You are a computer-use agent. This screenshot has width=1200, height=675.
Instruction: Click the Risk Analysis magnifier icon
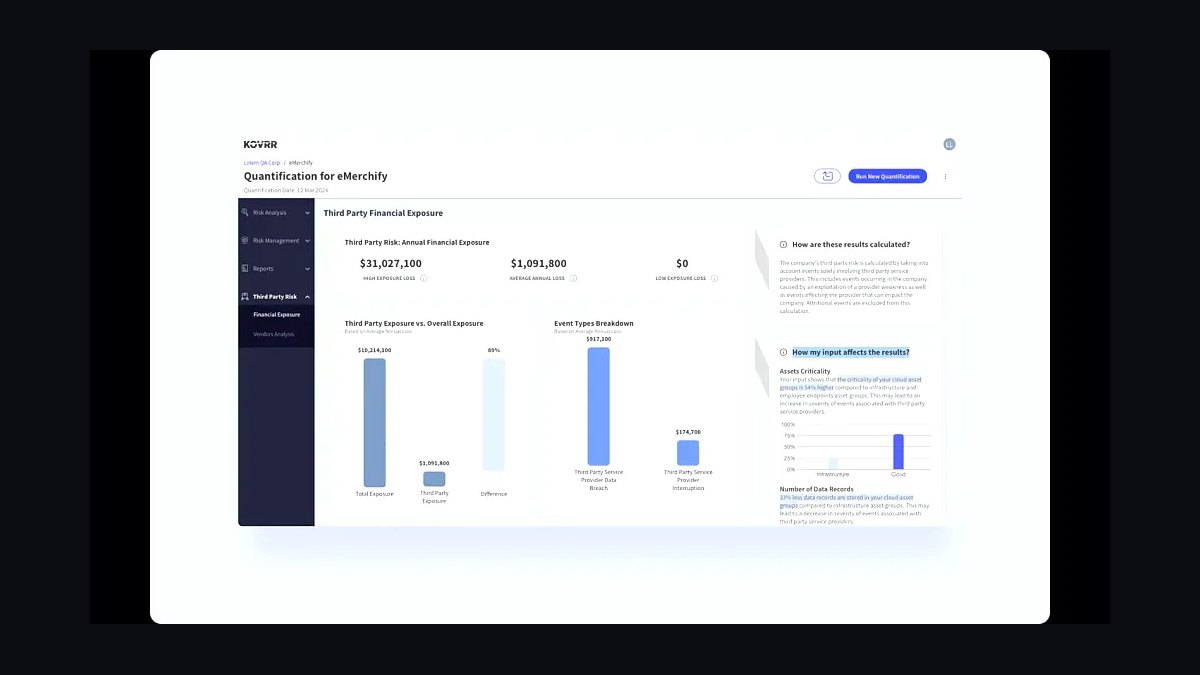245,212
